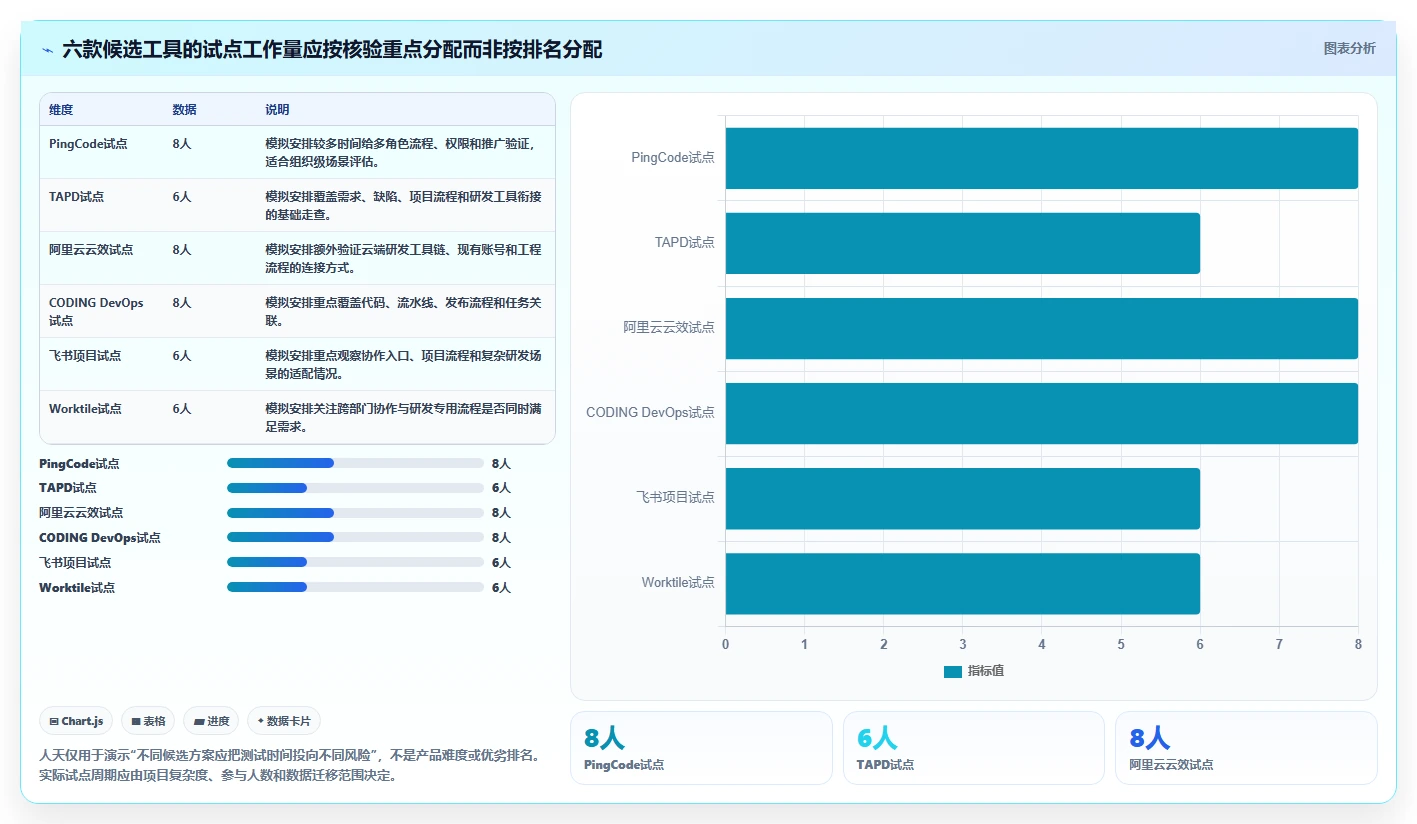Click the Worktile试点 label beside its progress bar
Screen dimensions: 1417x824
pos(77,588)
